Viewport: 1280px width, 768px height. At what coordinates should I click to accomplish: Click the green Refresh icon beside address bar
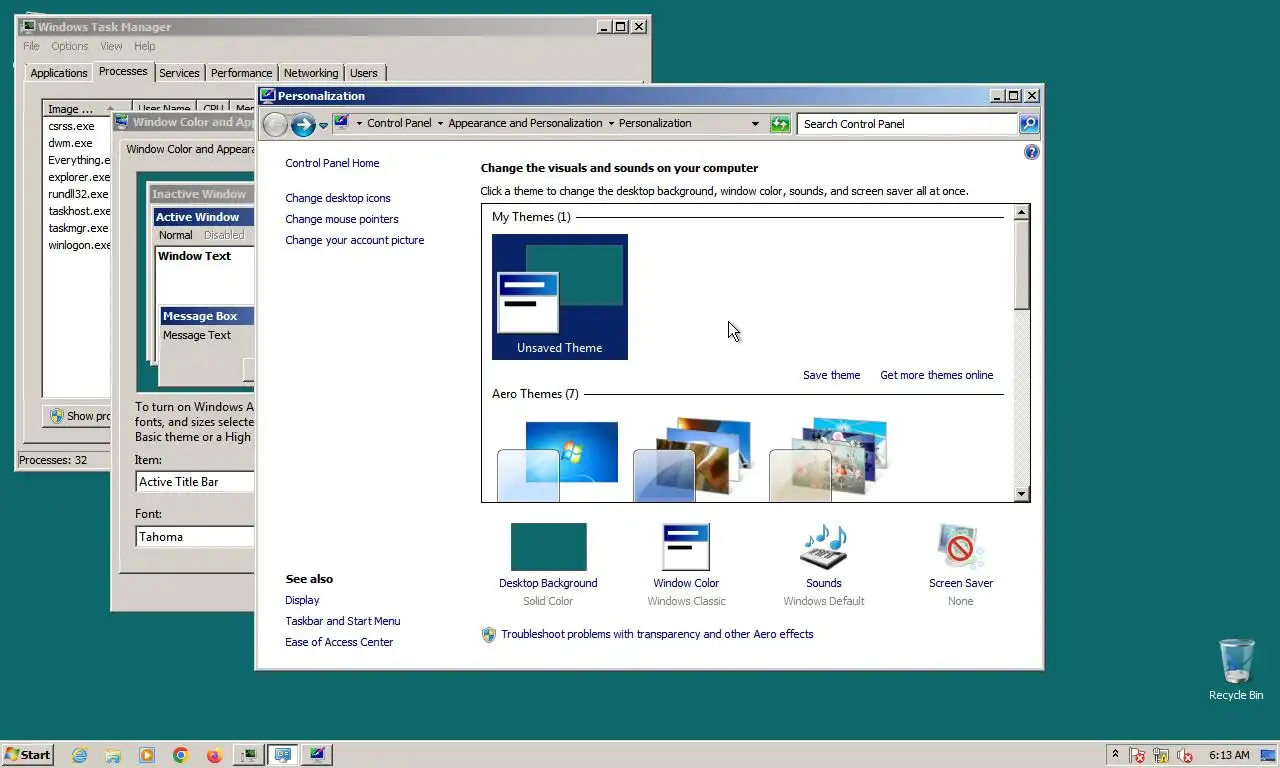[780, 124]
